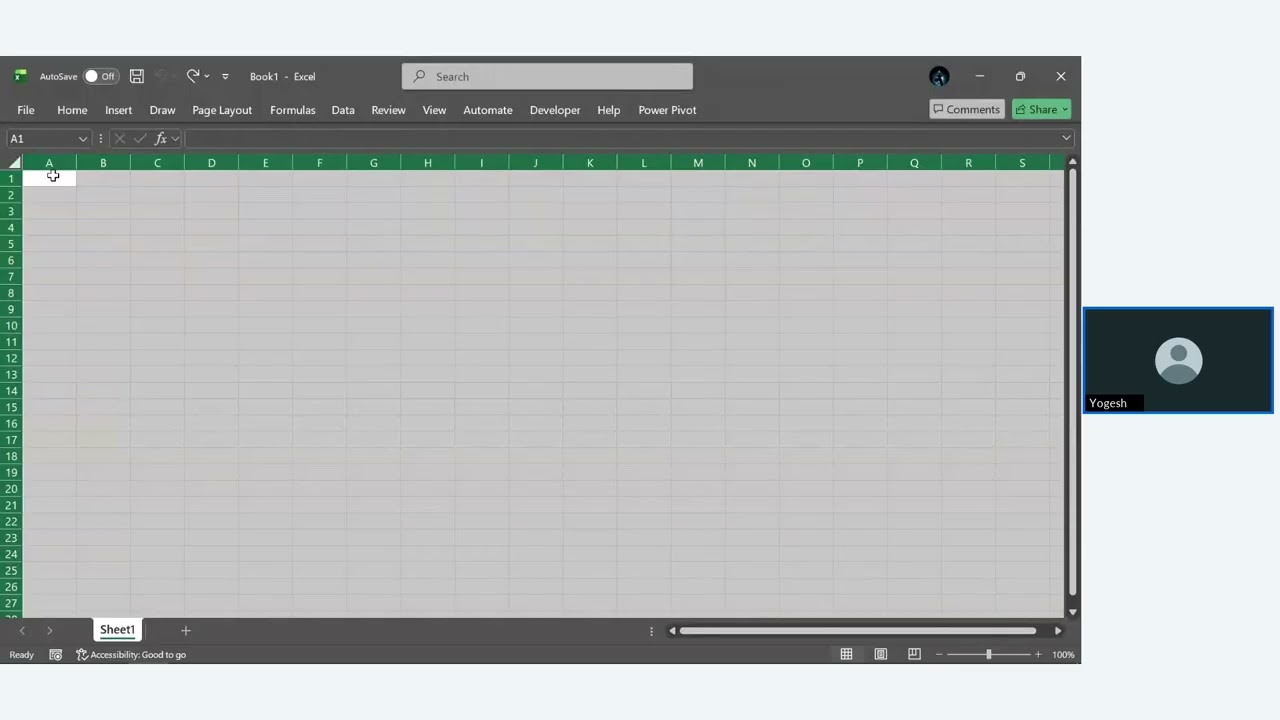Click the Redo arrow icon
The width and height of the screenshot is (1280, 720).
193,76
